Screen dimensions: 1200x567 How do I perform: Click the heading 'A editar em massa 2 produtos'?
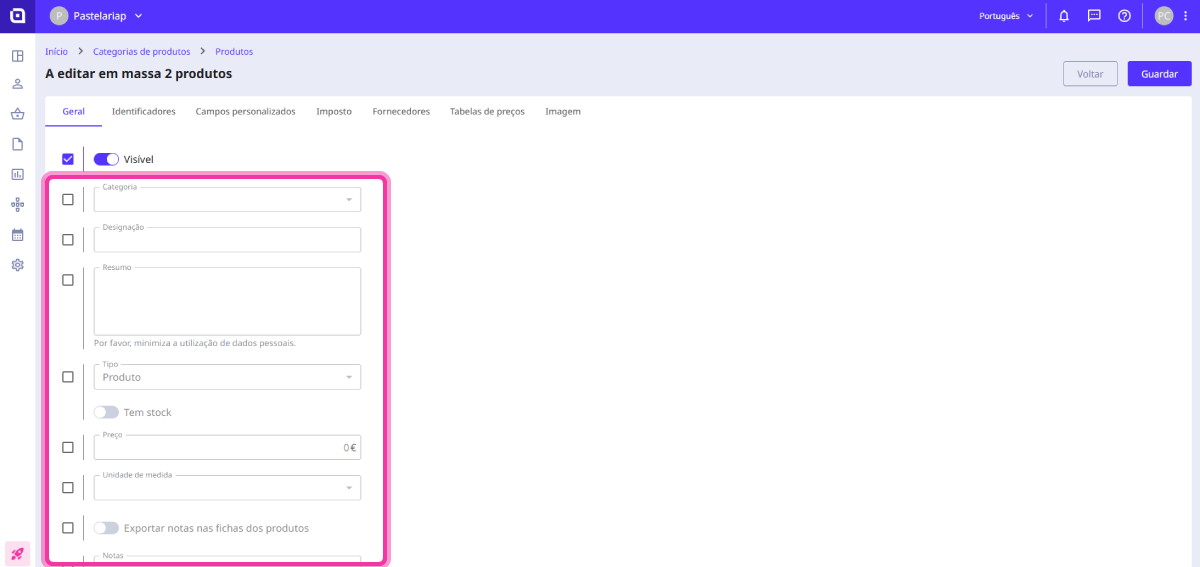pyautogui.click(x=139, y=74)
